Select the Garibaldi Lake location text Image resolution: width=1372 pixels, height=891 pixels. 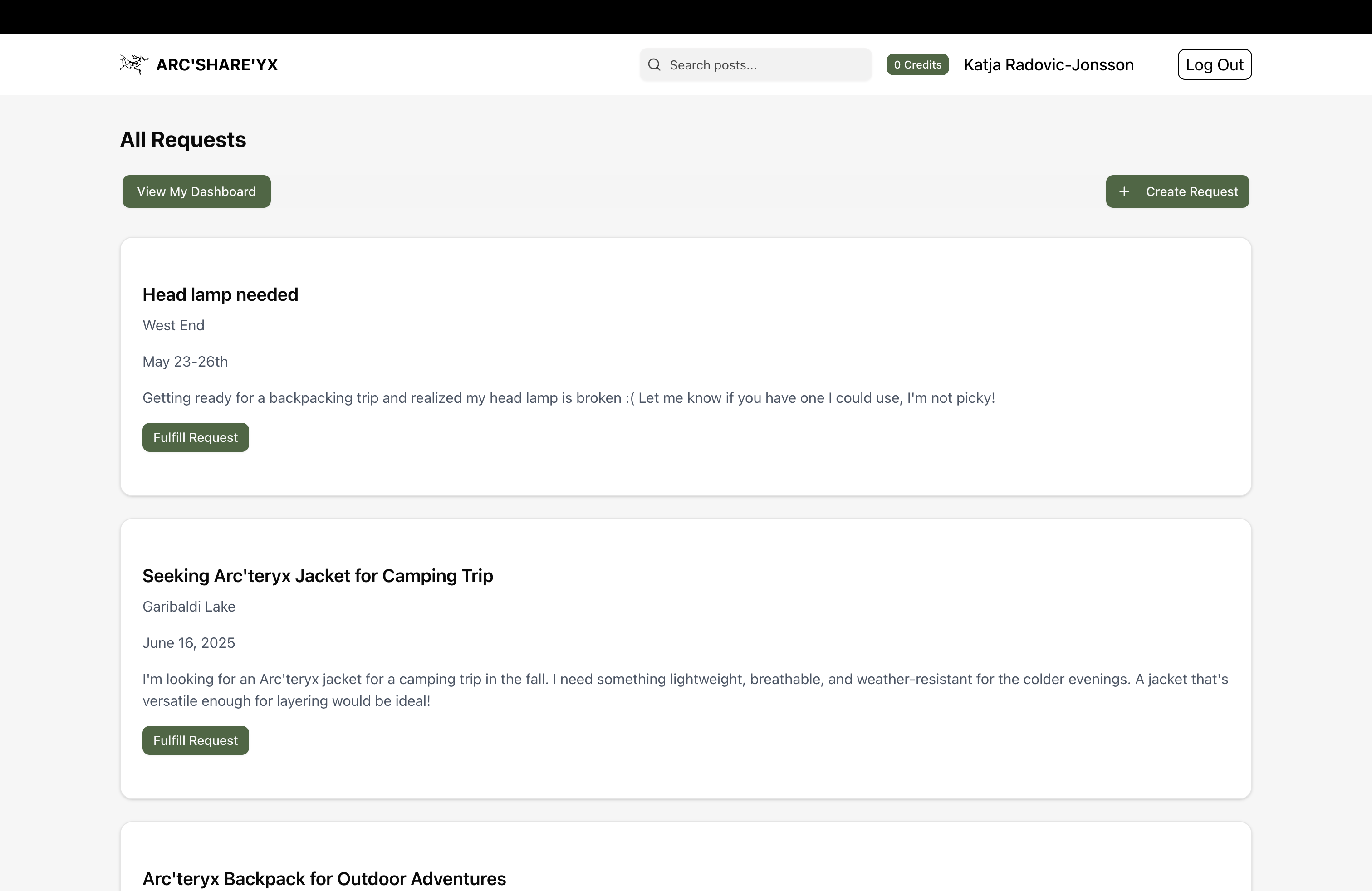click(x=188, y=606)
